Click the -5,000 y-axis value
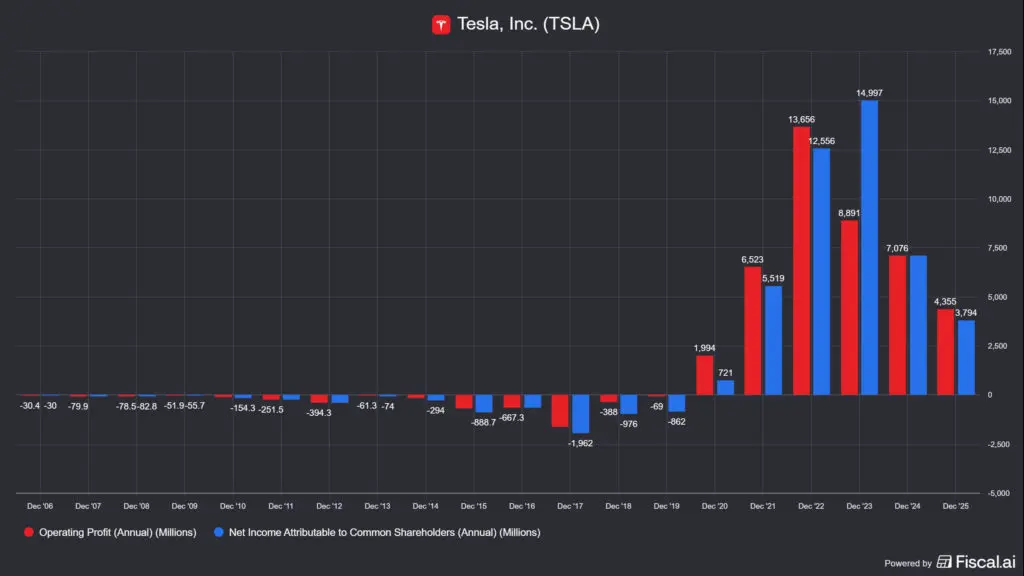1024x576 pixels. tap(999, 493)
